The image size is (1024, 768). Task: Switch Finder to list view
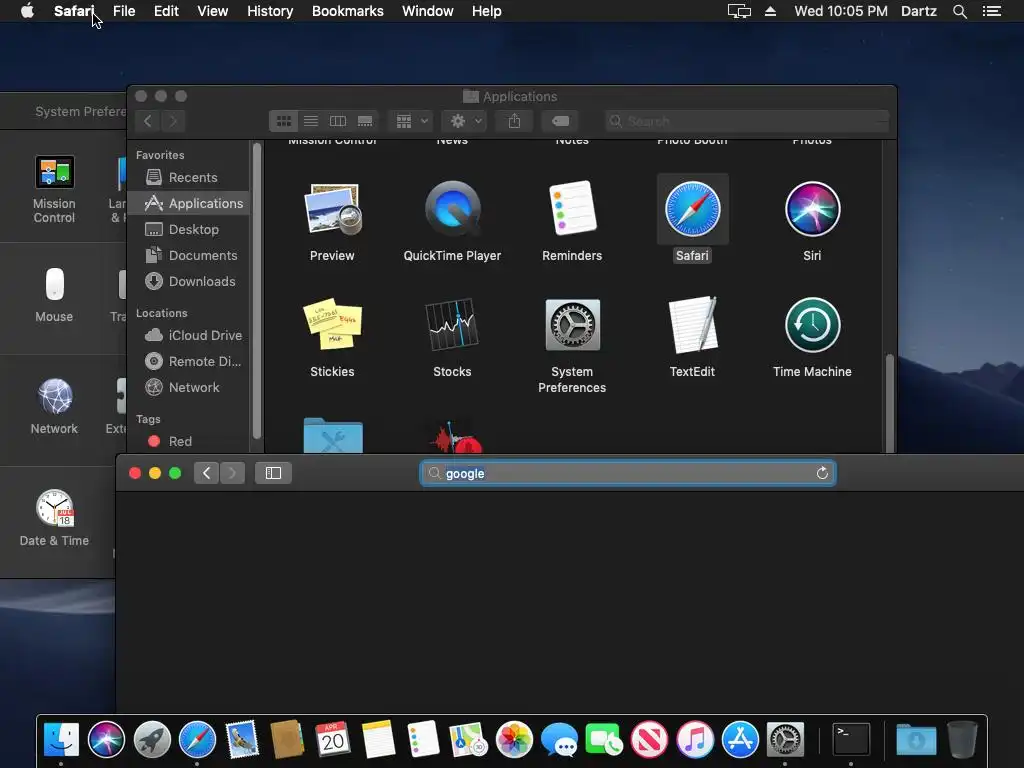(x=311, y=121)
